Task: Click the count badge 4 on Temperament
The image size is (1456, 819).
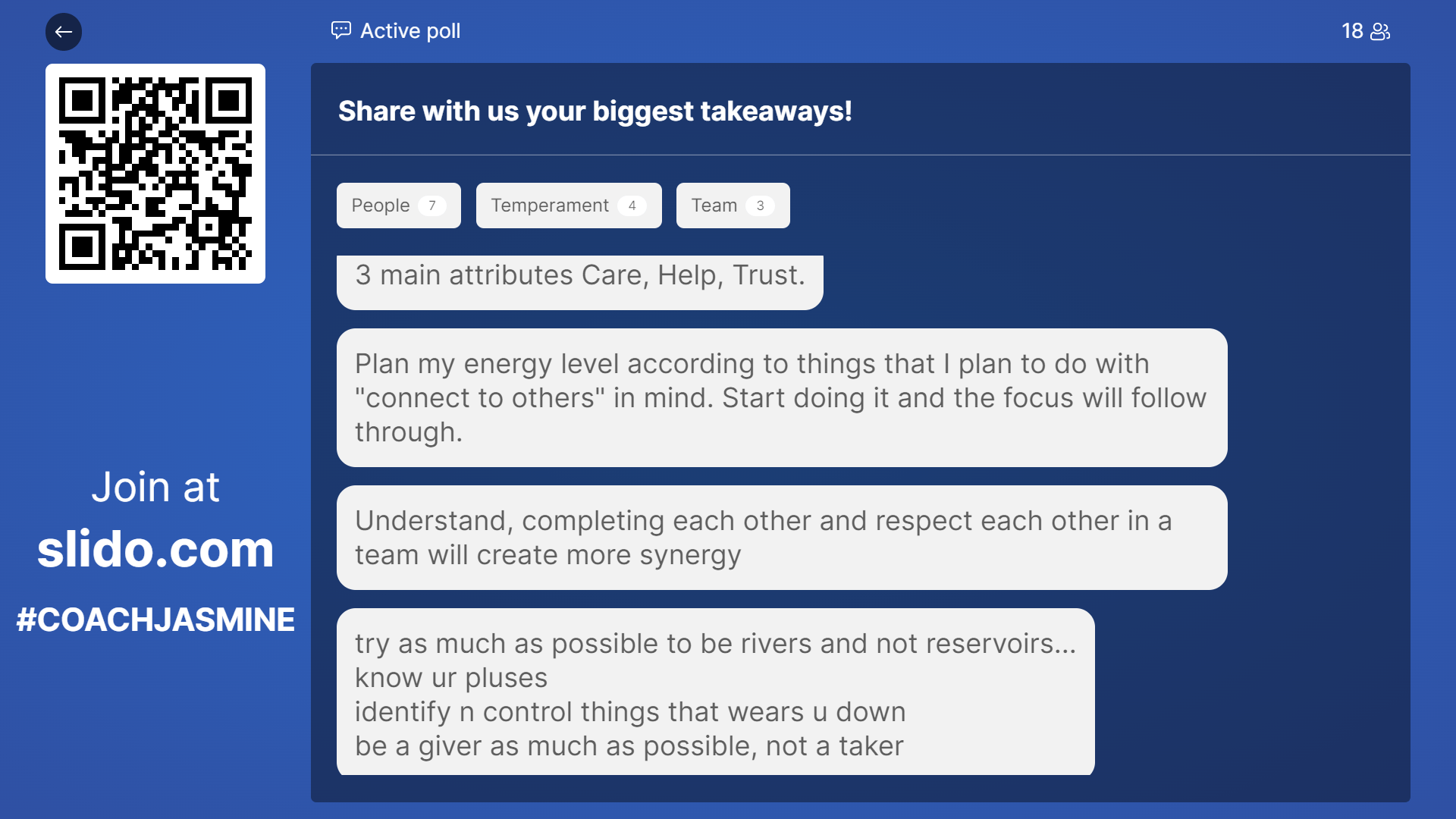Action: (x=632, y=206)
